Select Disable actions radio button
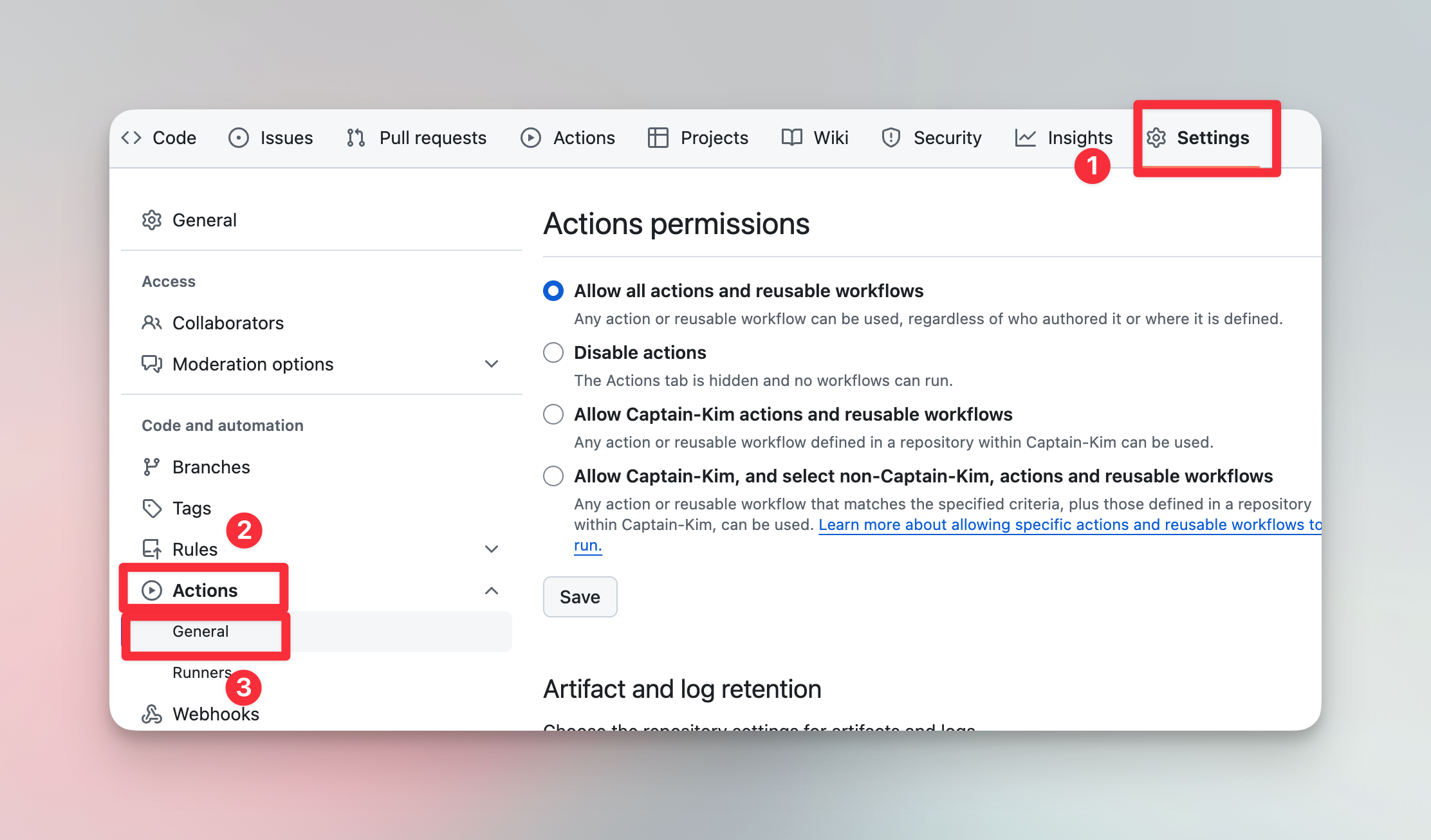This screenshot has width=1431, height=840. pyautogui.click(x=553, y=352)
